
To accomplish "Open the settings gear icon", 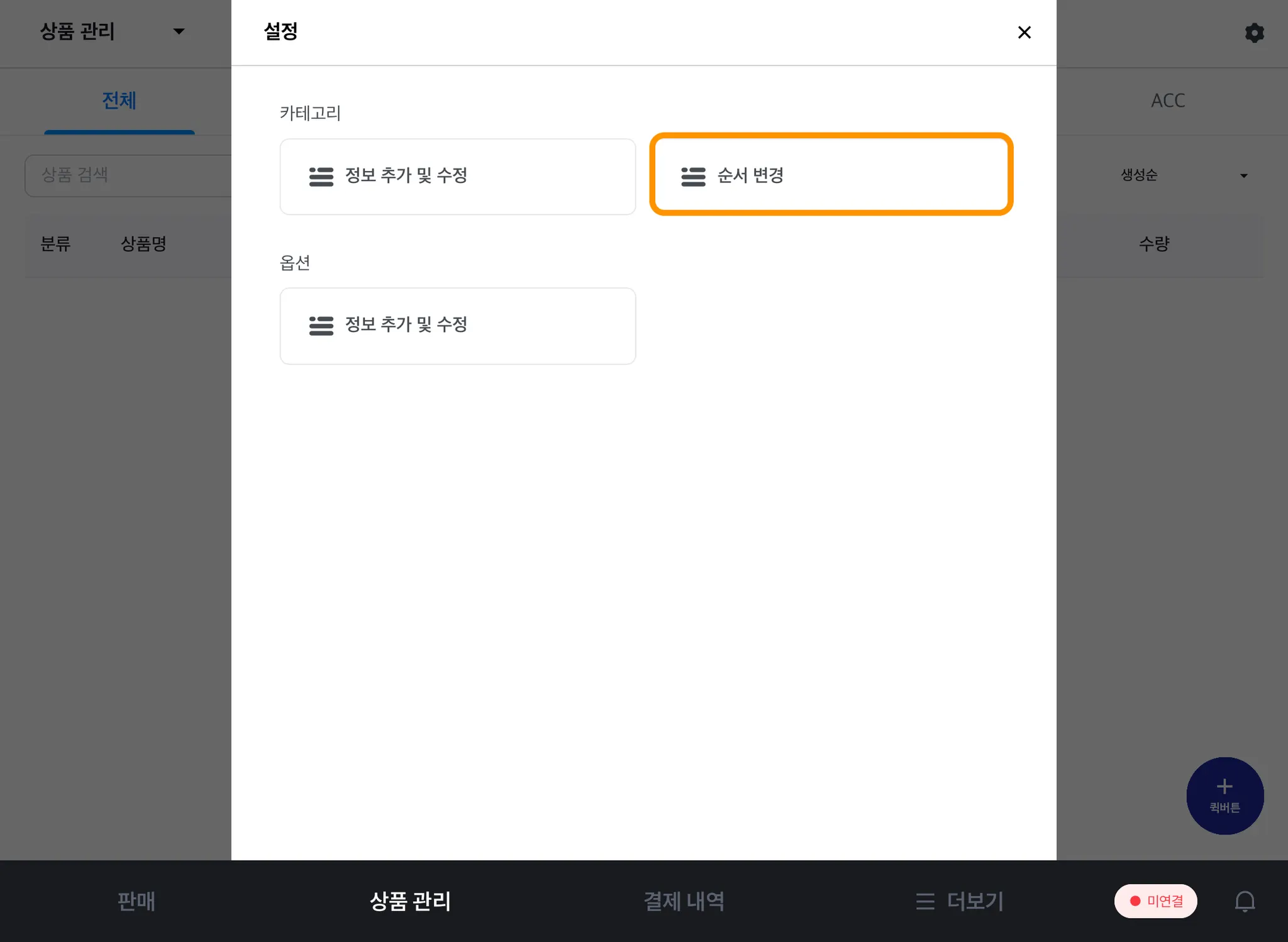I will coord(1254,33).
